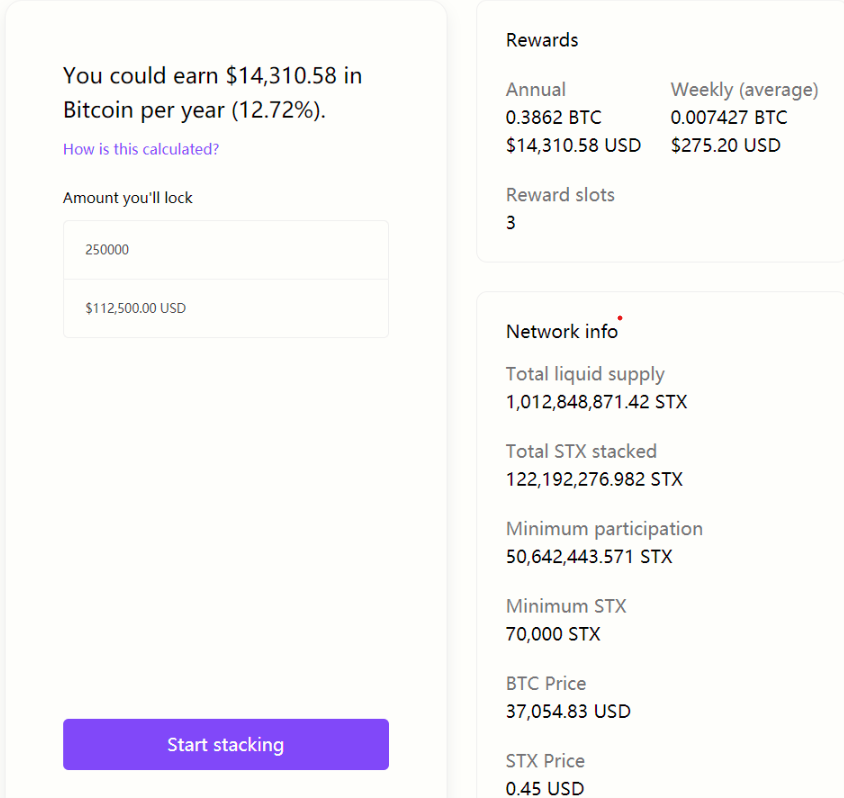Click the Rewards panel heading
The image size is (844, 798).
542,40
